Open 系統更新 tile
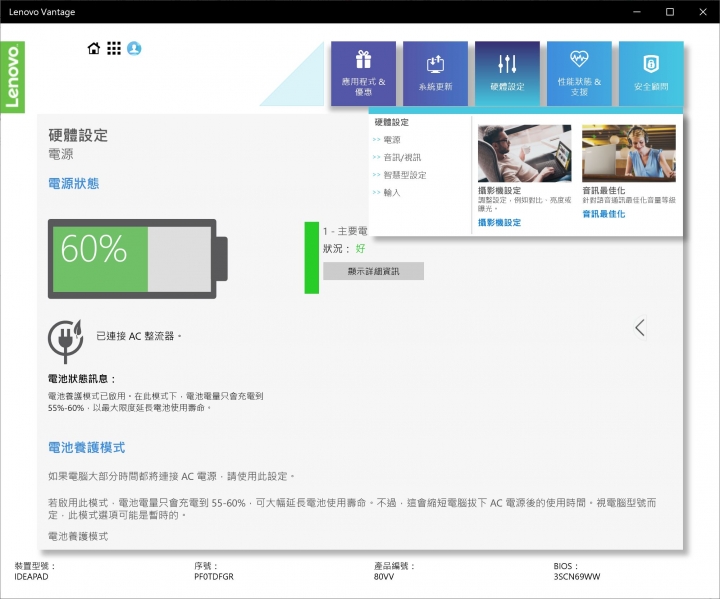Viewport: 720px width, 599px height. coord(435,73)
